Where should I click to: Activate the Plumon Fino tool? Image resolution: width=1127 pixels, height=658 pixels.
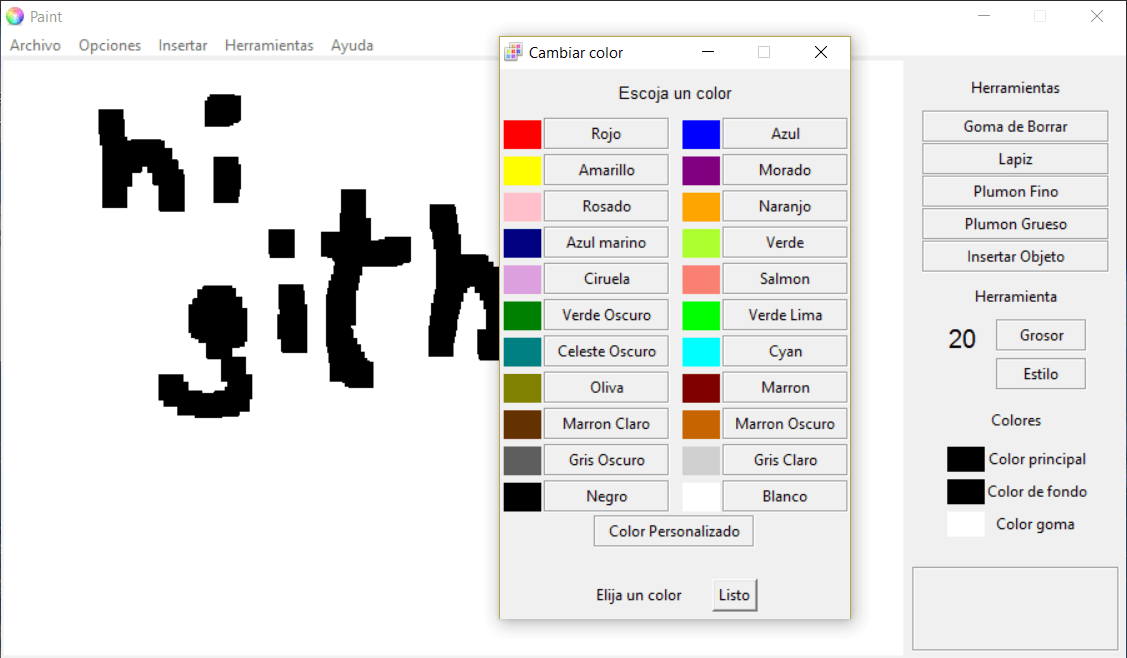pyautogui.click(x=1014, y=191)
